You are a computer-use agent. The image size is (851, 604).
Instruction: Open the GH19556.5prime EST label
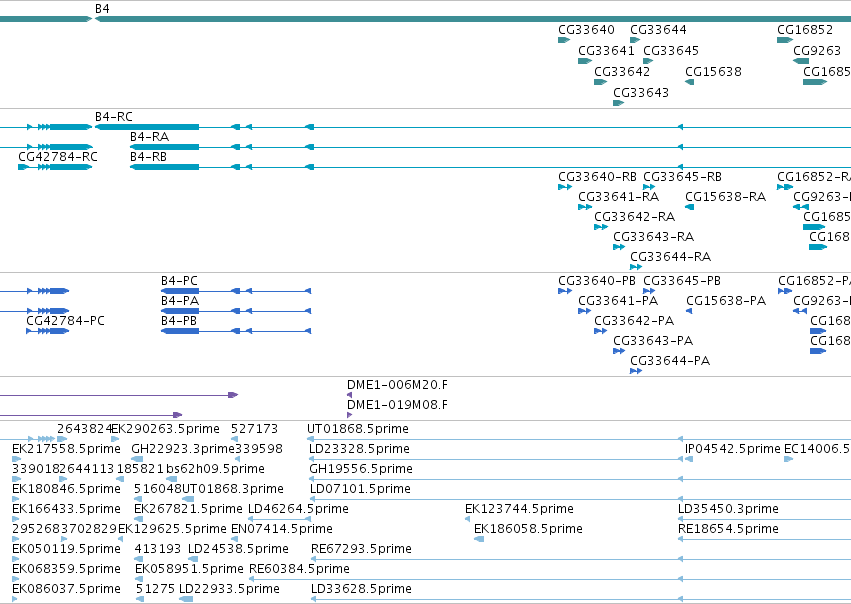[x=361, y=469]
